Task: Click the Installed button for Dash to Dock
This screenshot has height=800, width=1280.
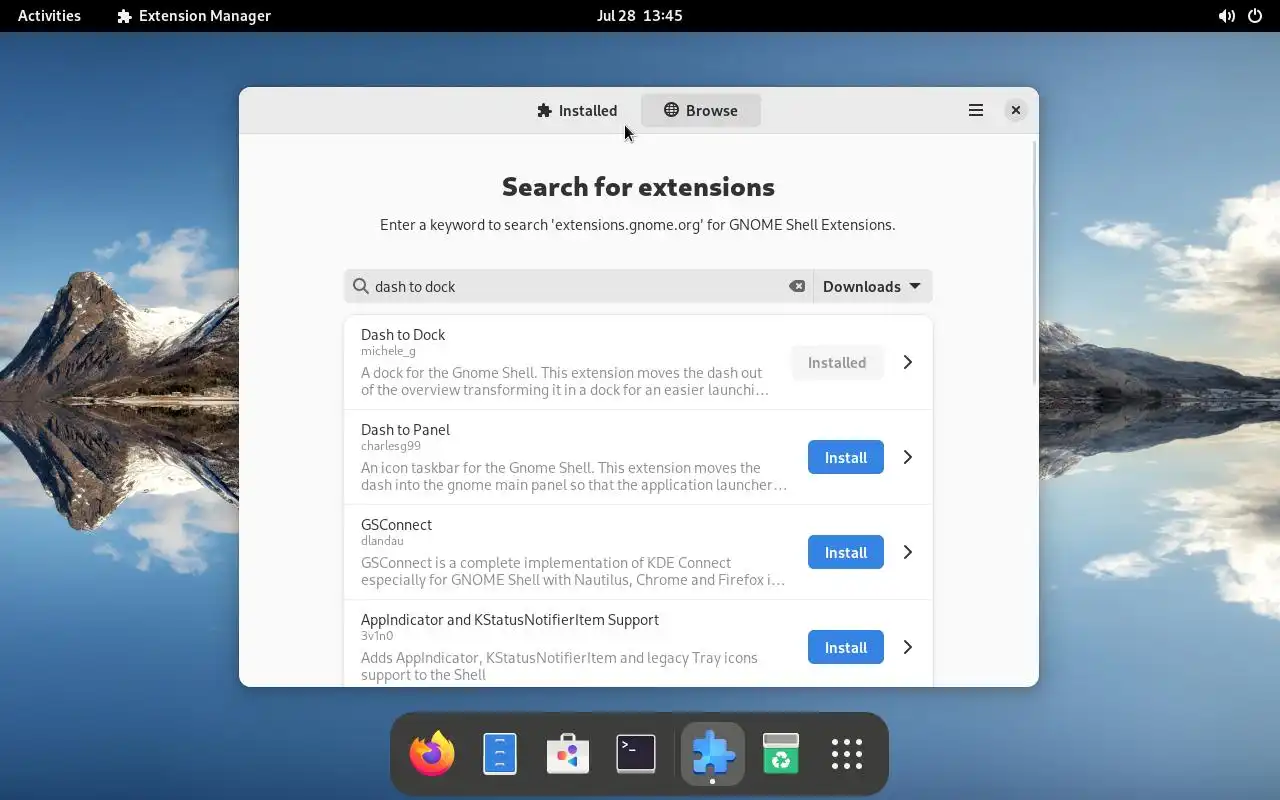Action: pyautogui.click(x=837, y=362)
